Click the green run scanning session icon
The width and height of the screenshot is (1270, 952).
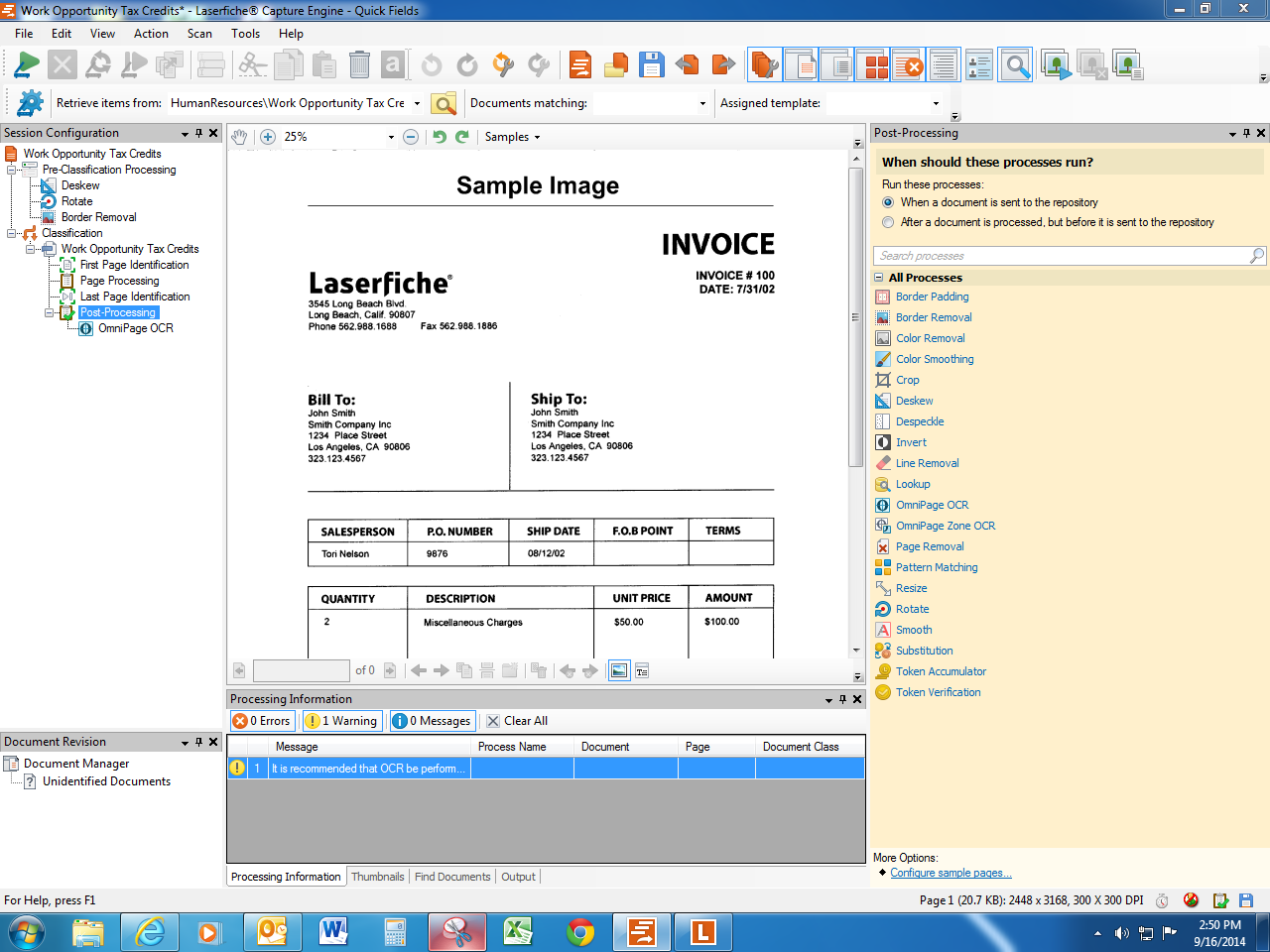[x=27, y=65]
